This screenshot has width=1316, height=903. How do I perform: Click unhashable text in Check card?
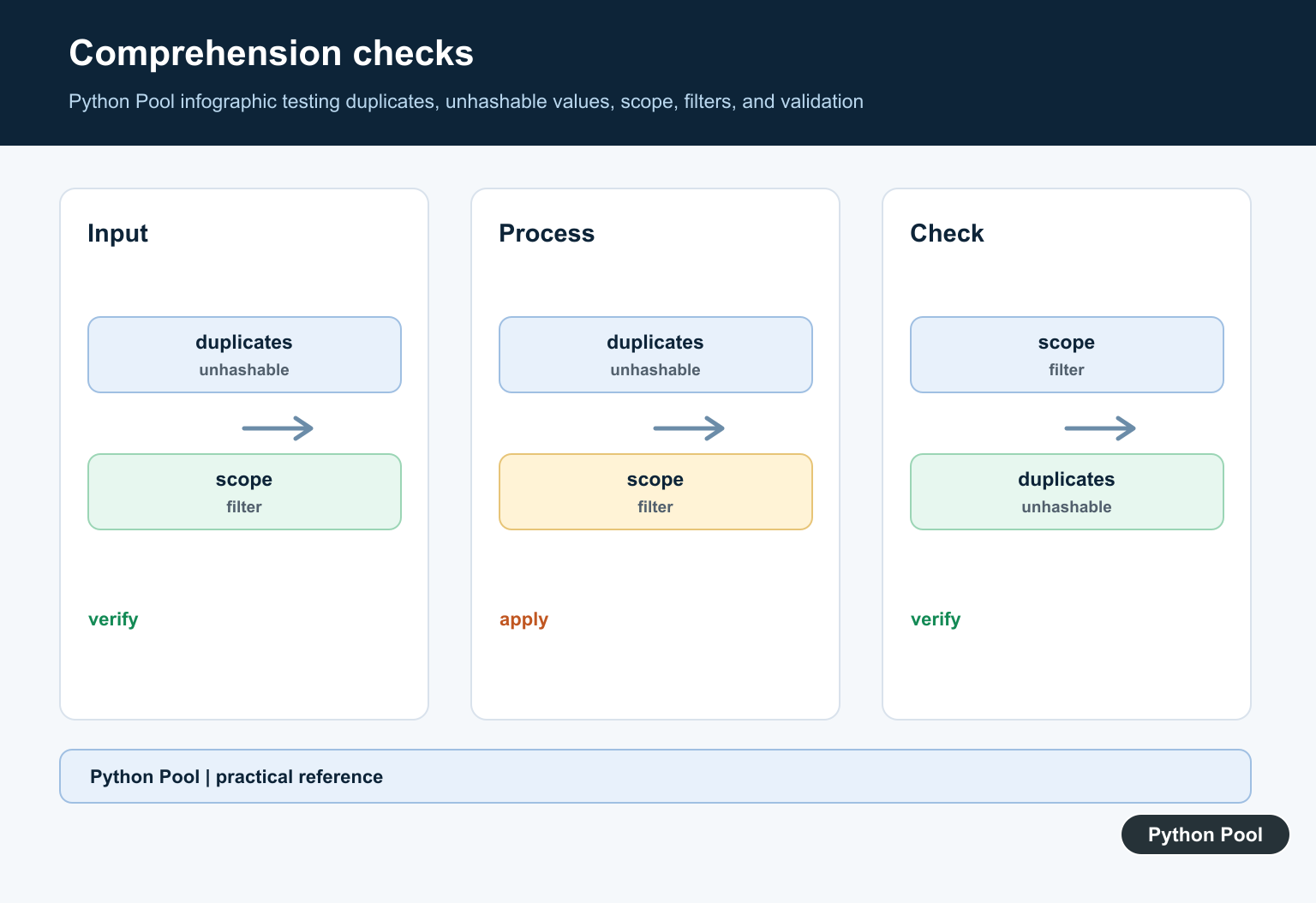pos(1067,507)
